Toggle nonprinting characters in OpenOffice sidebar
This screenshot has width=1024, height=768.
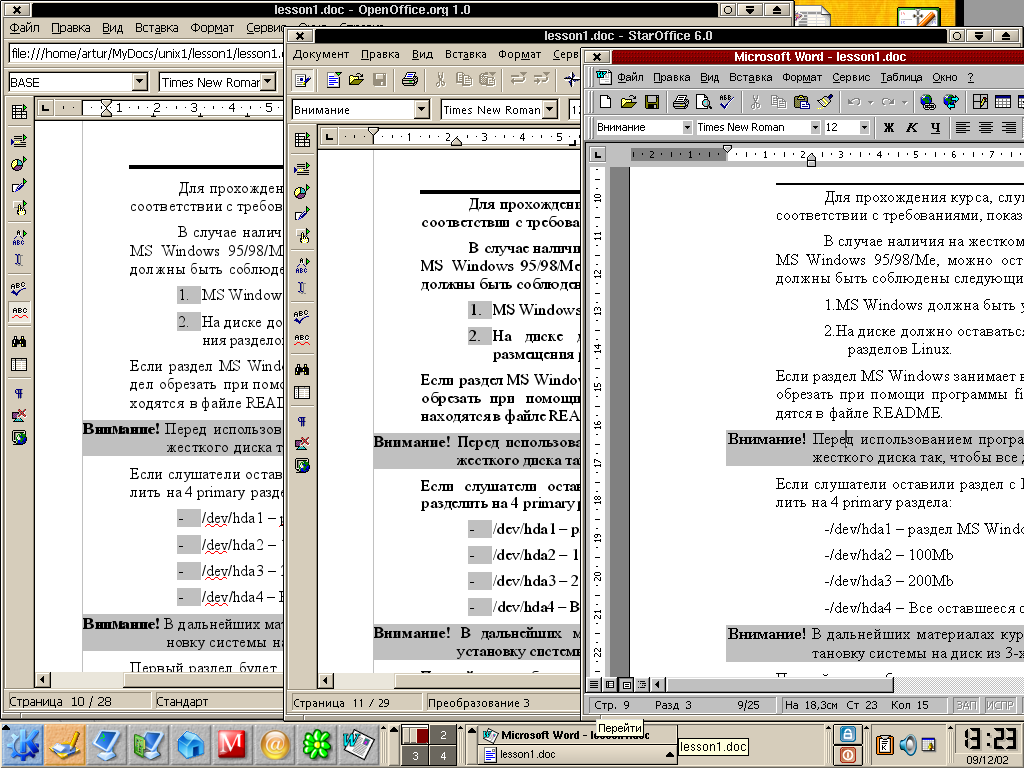click(x=19, y=393)
